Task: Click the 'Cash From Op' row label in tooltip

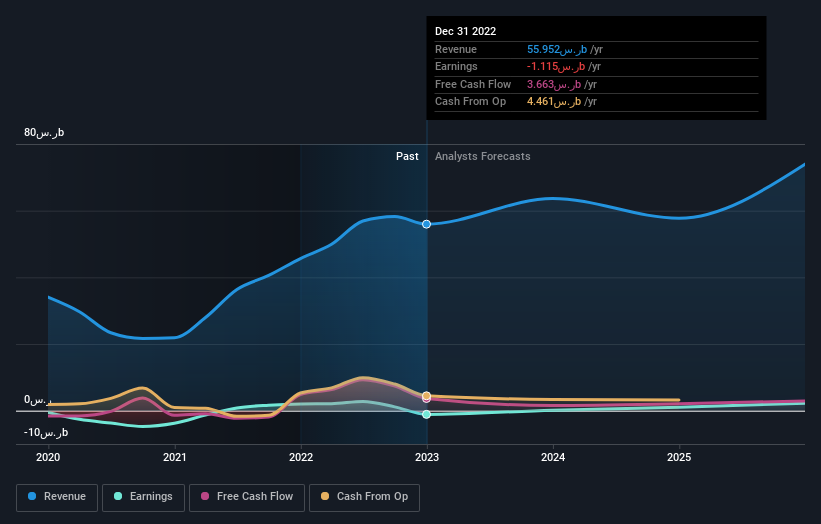Action: click(x=471, y=102)
